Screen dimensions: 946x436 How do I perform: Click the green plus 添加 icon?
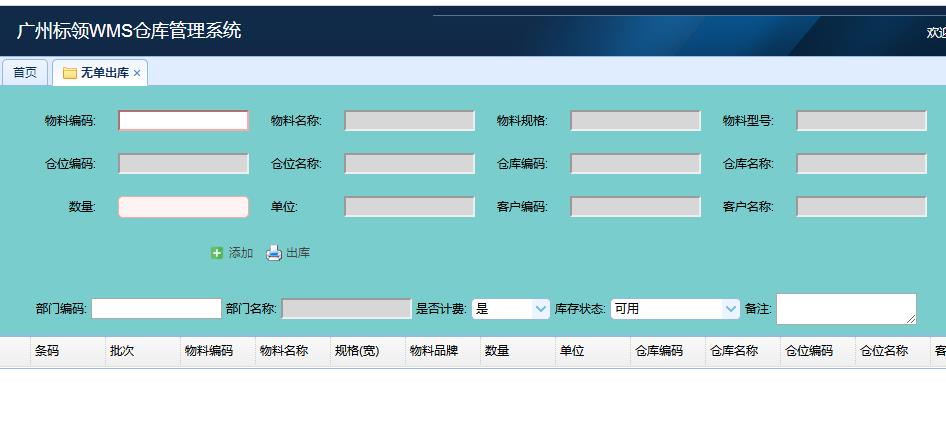(217, 253)
